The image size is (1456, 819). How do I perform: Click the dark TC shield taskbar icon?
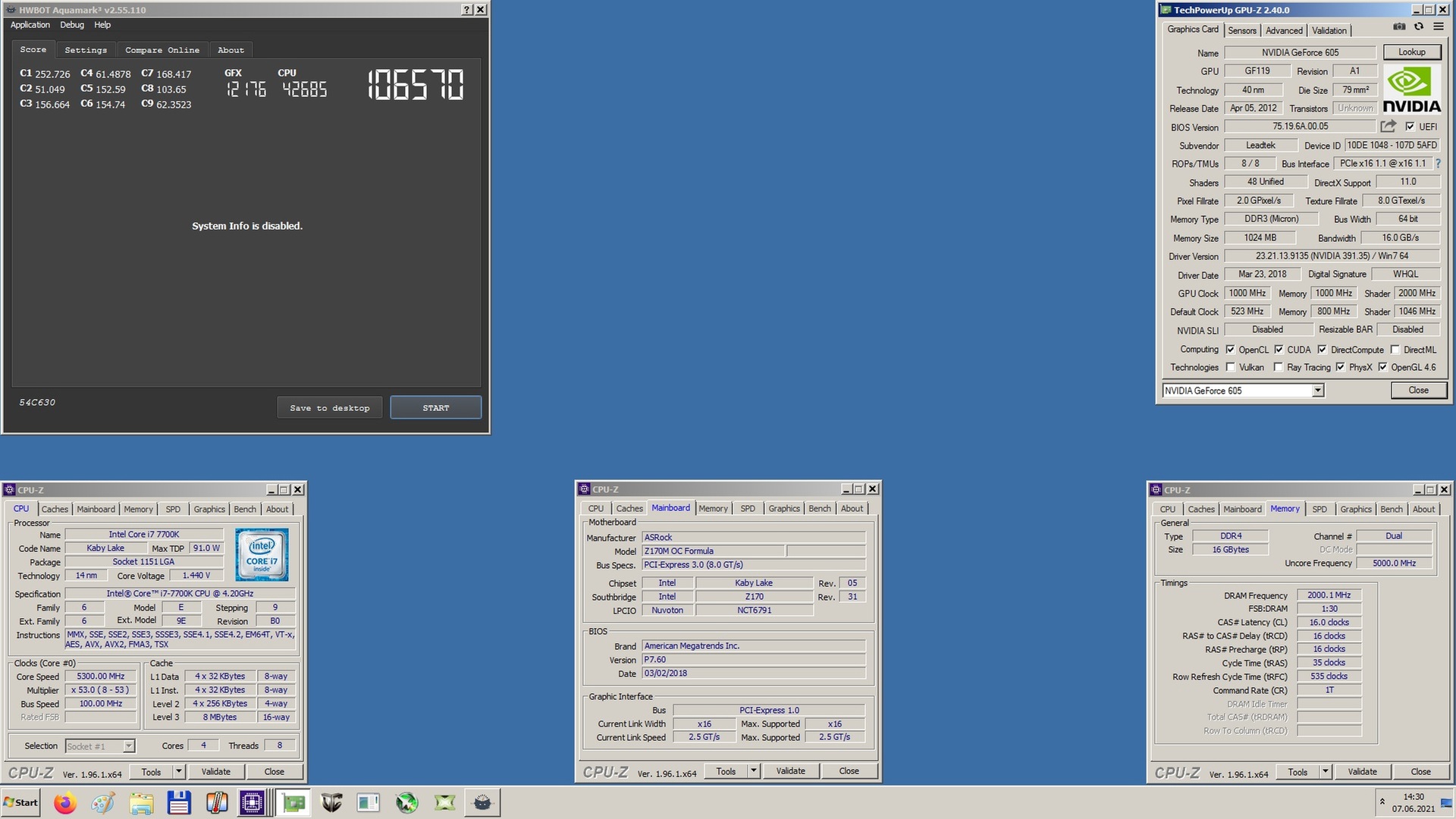click(331, 802)
